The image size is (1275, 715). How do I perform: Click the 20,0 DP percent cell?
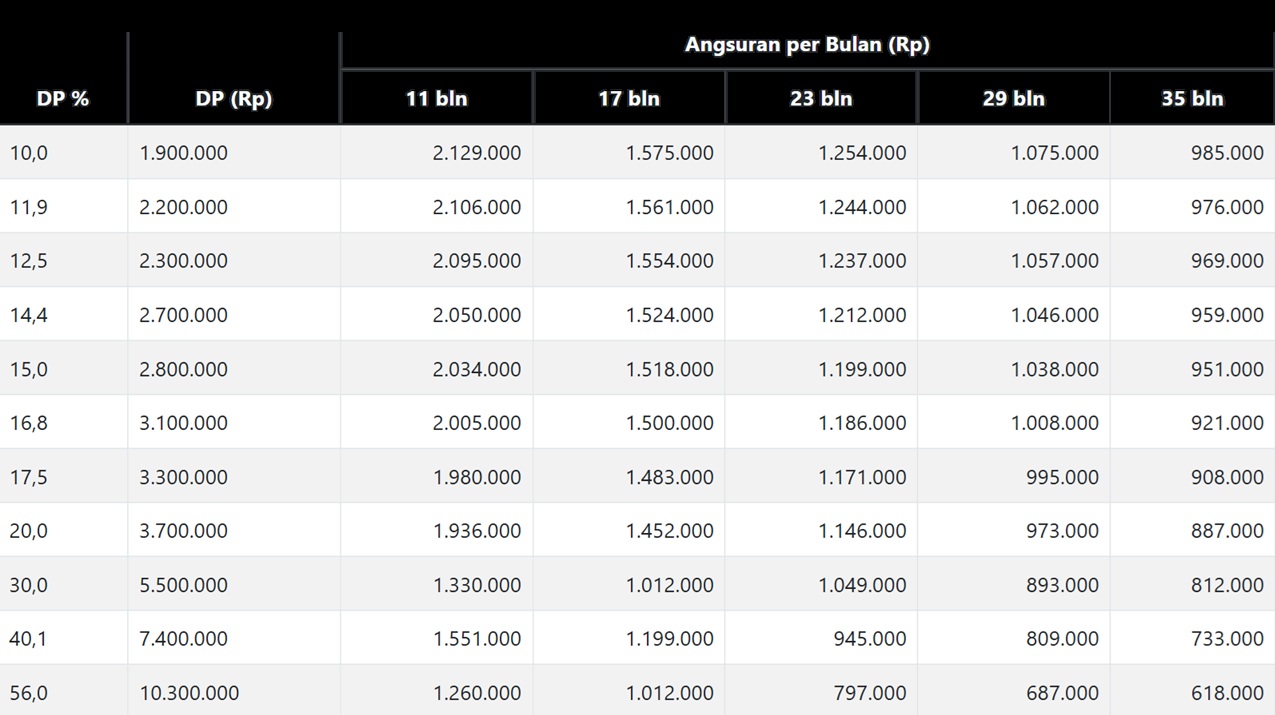tap(28, 531)
